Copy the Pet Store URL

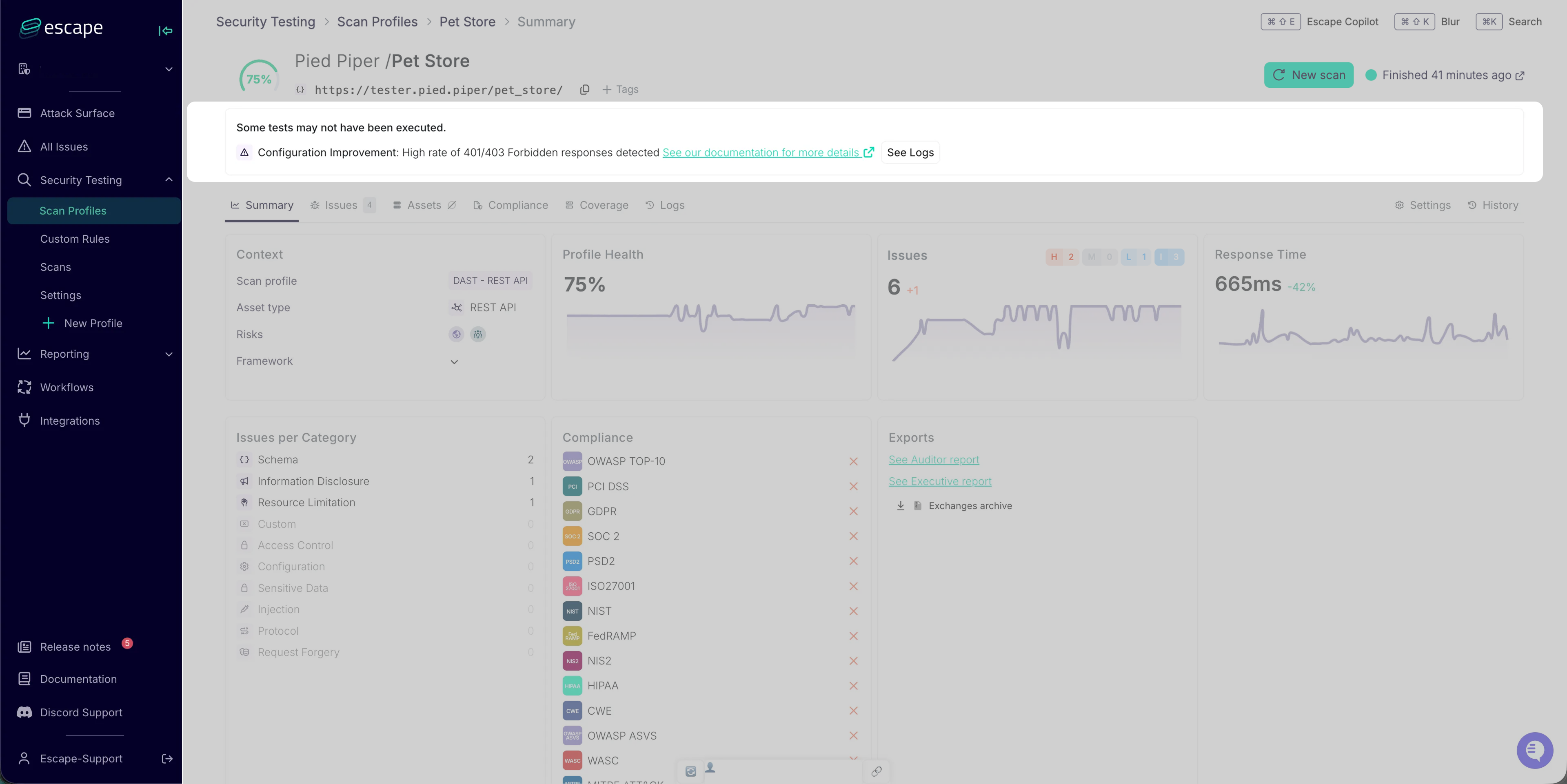pyautogui.click(x=585, y=89)
